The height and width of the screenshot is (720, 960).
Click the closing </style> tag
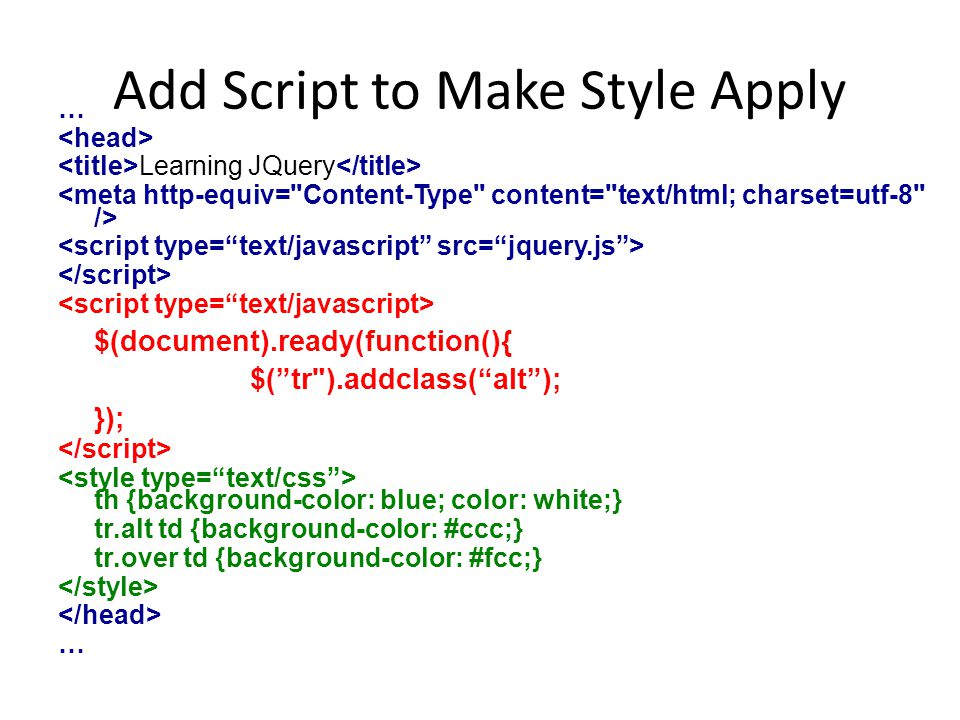pos(108,587)
